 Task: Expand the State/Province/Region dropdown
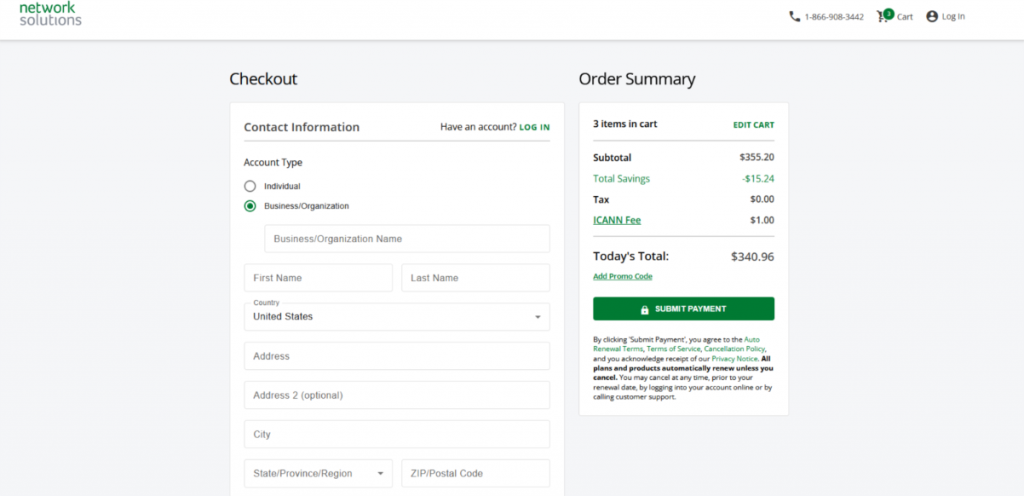pos(318,473)
